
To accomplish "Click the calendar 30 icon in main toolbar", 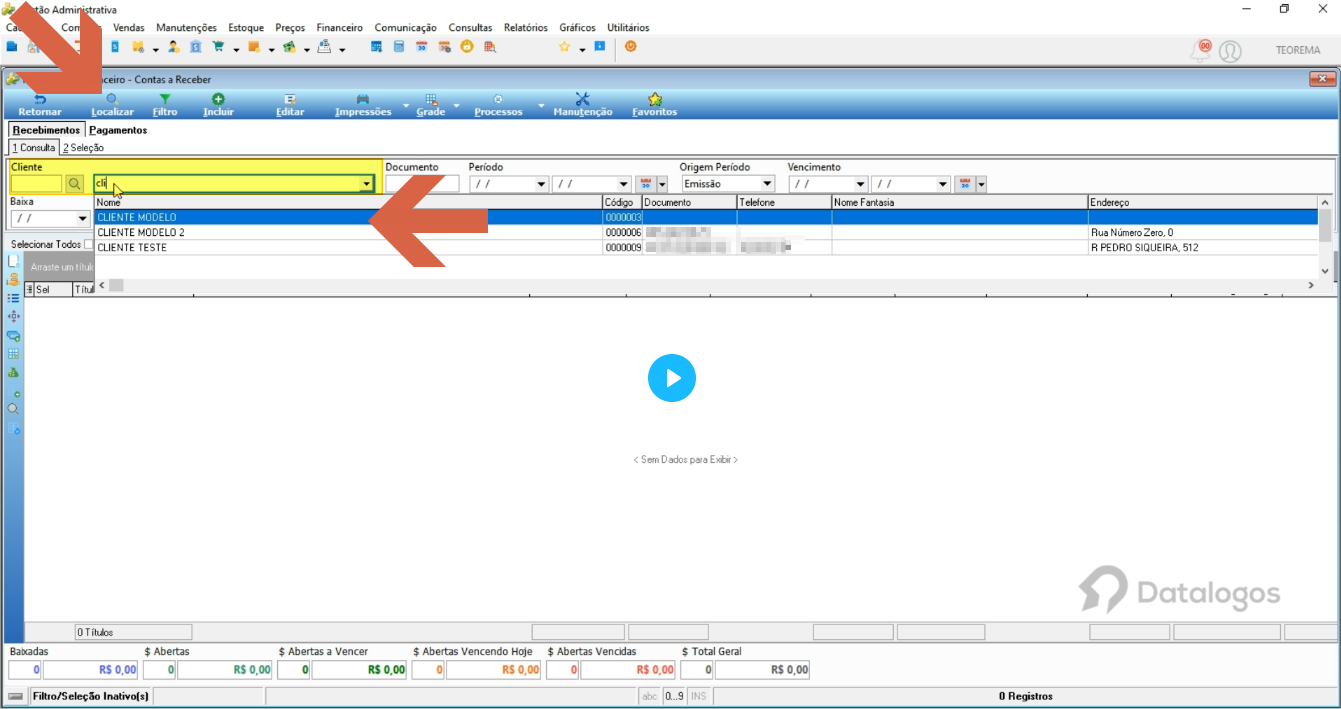I will click(421, 47).
